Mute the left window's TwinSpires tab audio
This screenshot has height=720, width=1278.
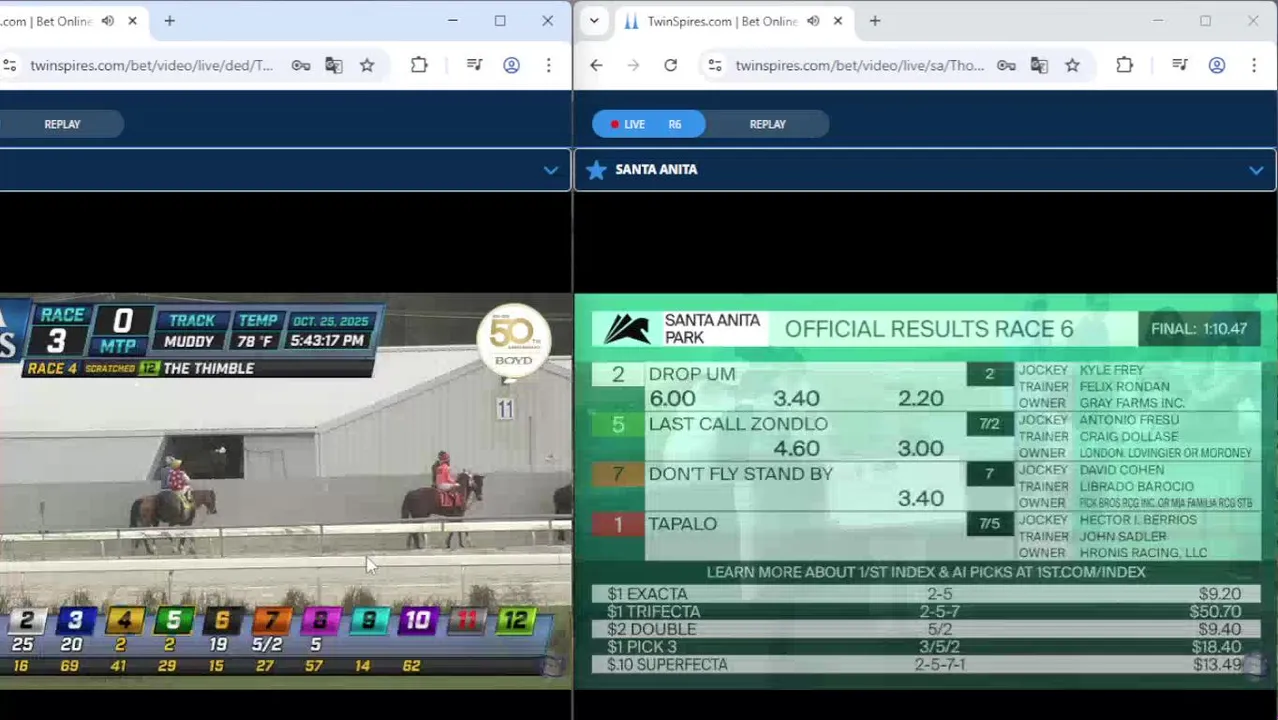pos(108,21)
